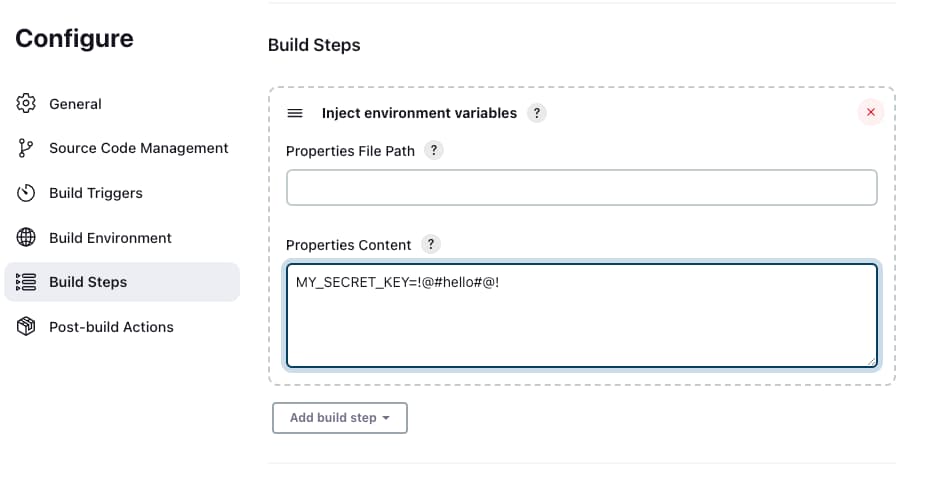
Task: Open the Add build step dropdown
Action: pos(340,418)
